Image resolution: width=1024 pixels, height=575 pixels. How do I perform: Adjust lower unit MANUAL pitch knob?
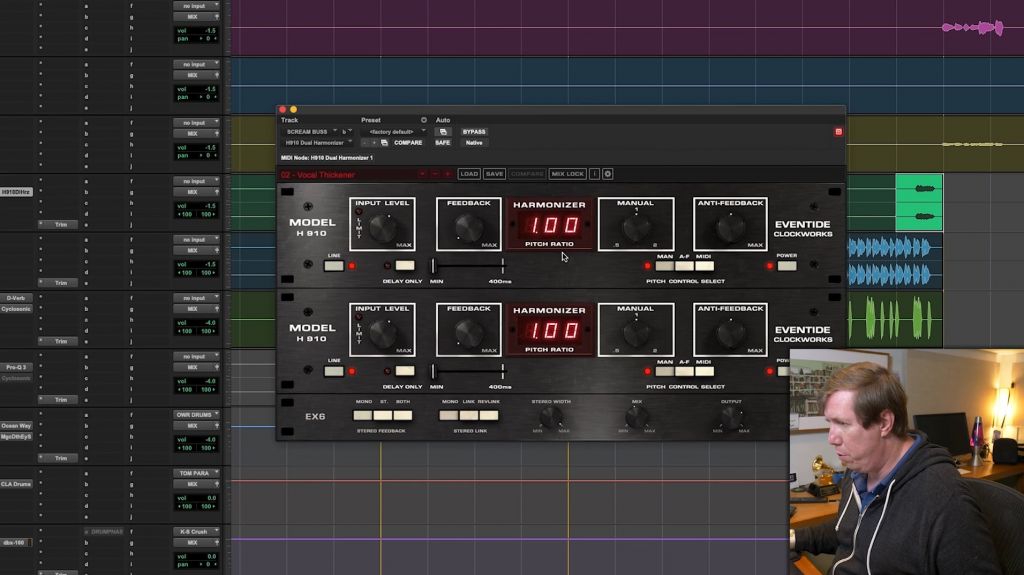(635, 334)
